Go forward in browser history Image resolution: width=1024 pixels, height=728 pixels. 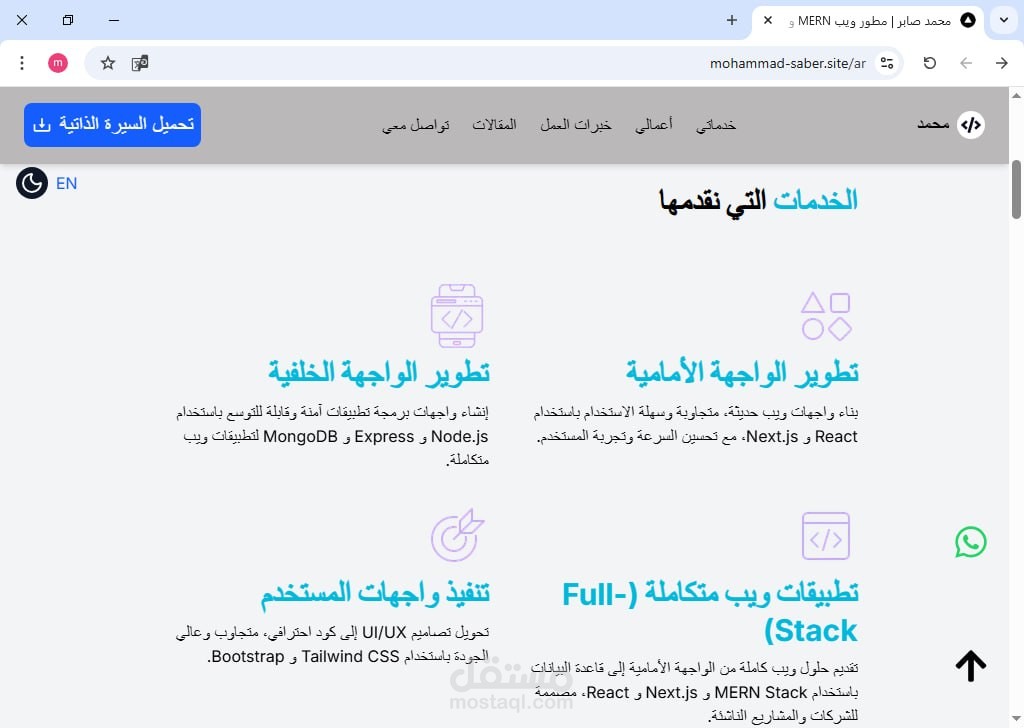click(1002, 63)
